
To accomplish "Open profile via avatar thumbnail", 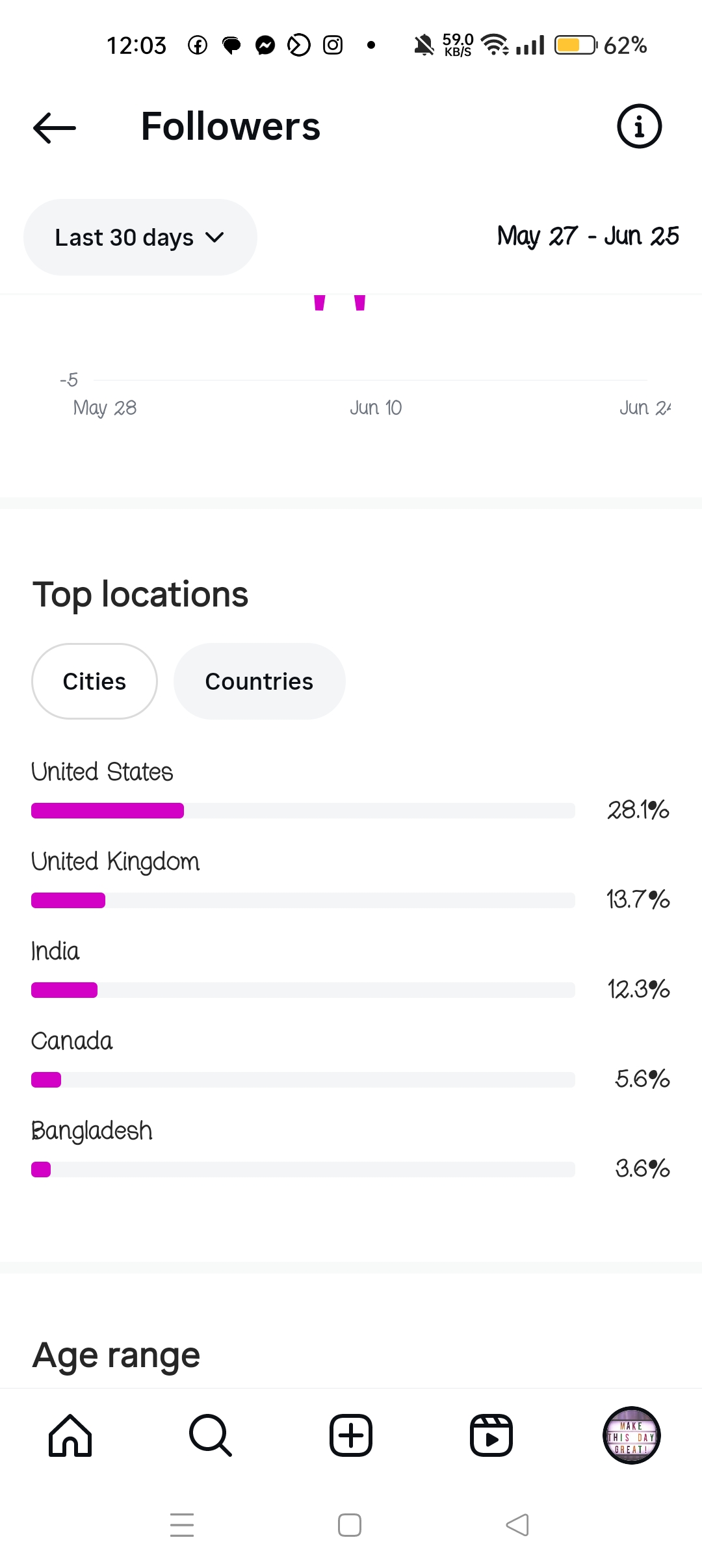I will (631, 1435).
